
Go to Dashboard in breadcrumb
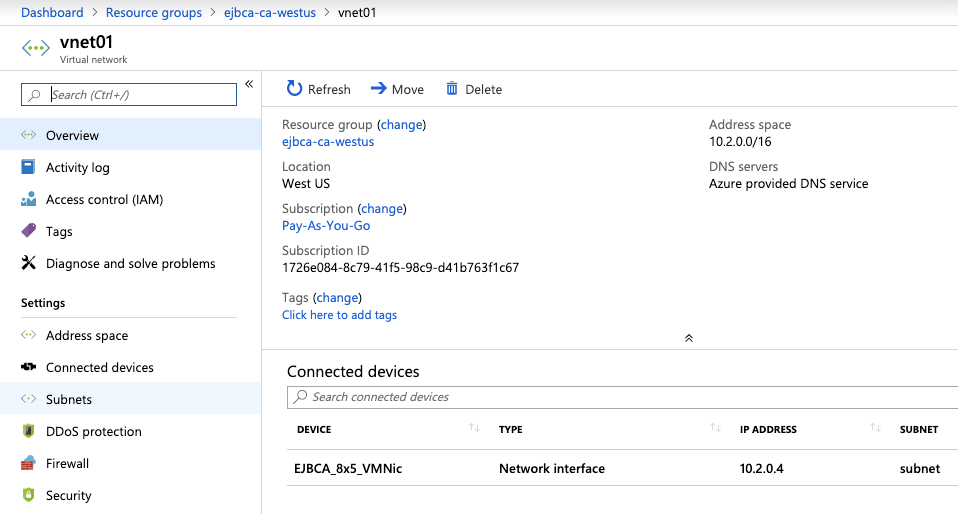tap(52, 12)
